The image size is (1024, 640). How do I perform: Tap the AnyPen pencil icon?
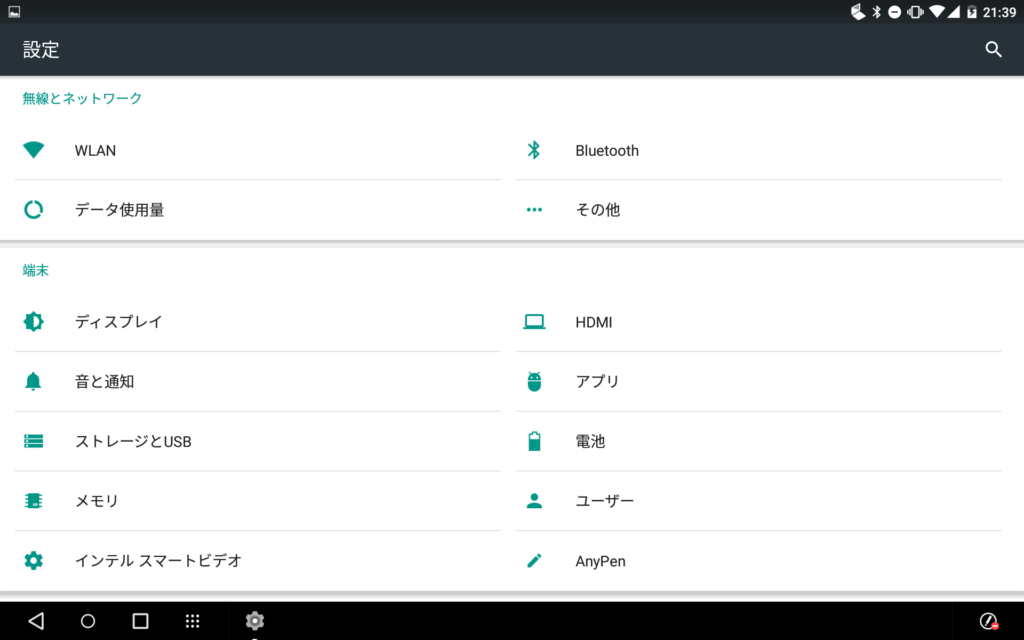pyautogui.click(x=534, y=561)
